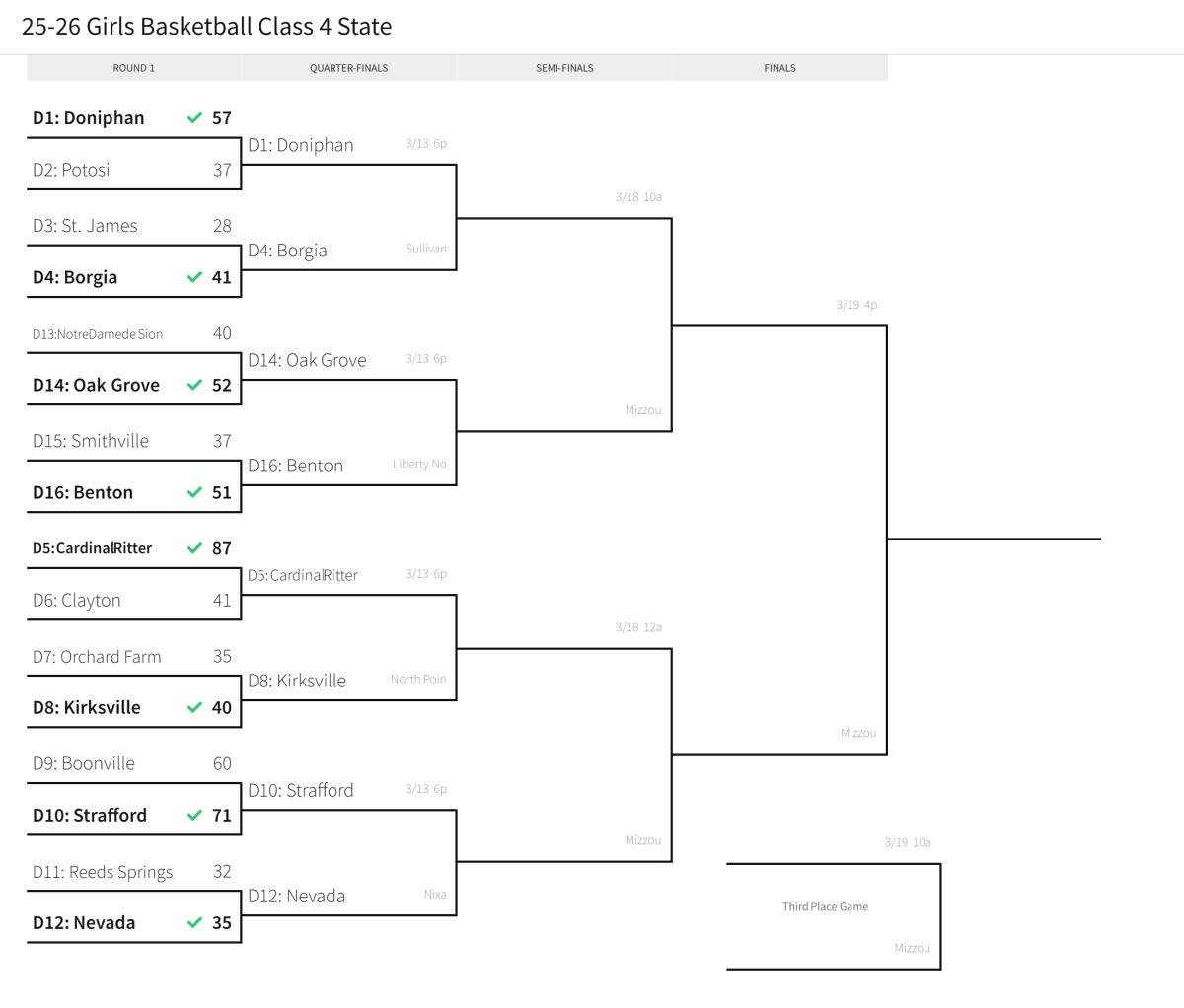Click the checkmark beside D12: Nevada
This screenshot has width=1184, height=1008.
194,923
